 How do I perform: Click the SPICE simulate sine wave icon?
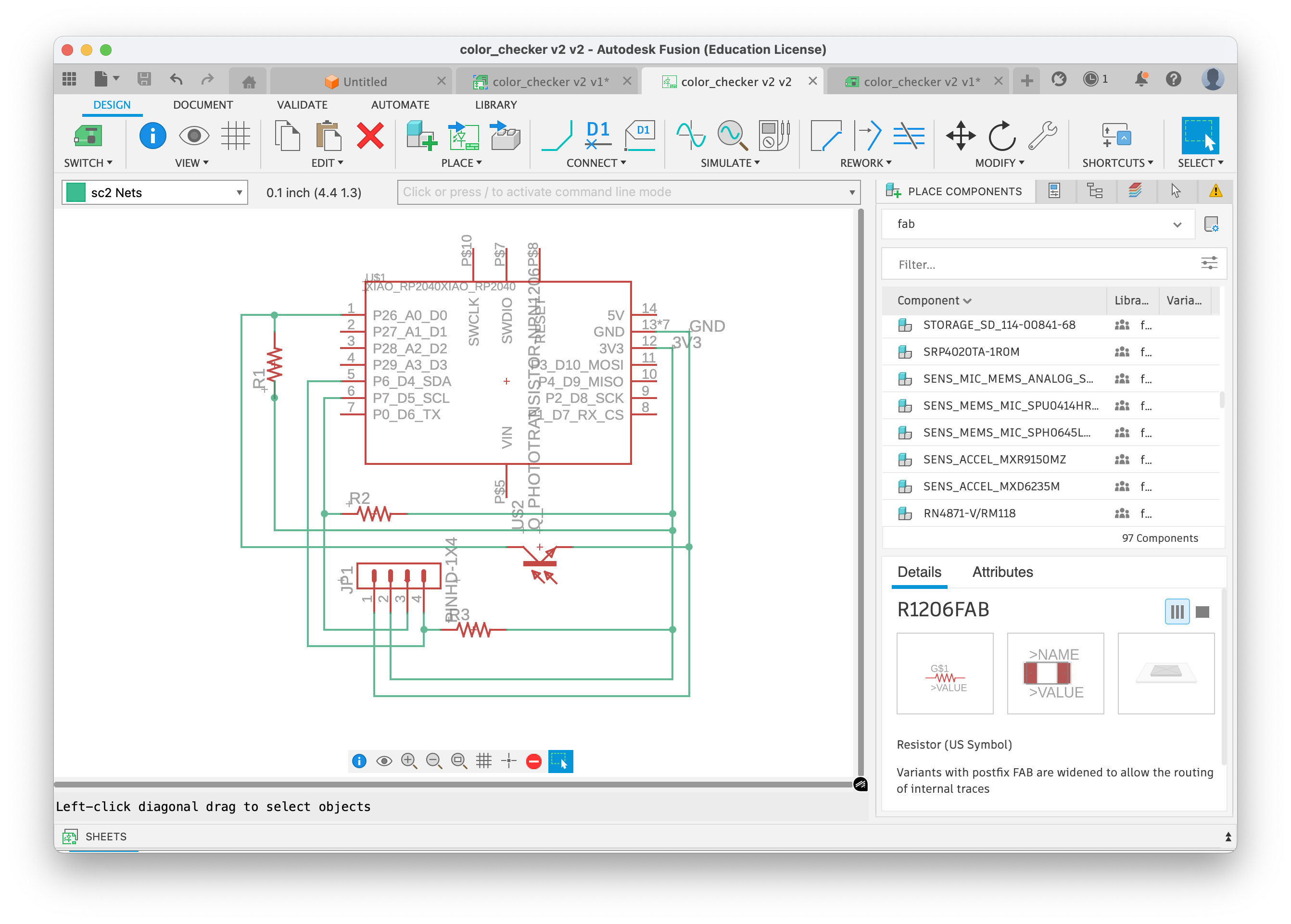(690, 136)
